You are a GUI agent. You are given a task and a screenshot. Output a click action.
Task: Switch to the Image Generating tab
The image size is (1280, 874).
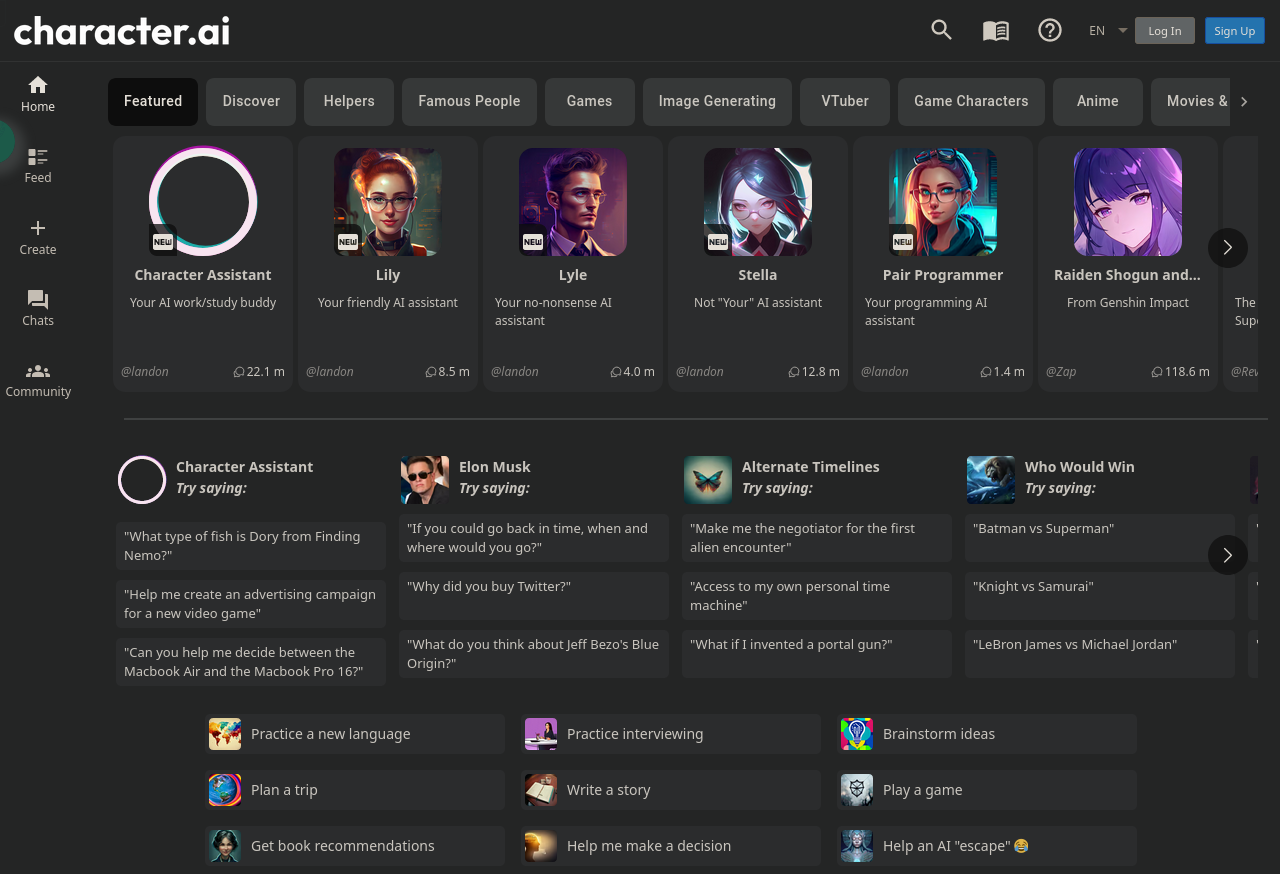(717, 102)
